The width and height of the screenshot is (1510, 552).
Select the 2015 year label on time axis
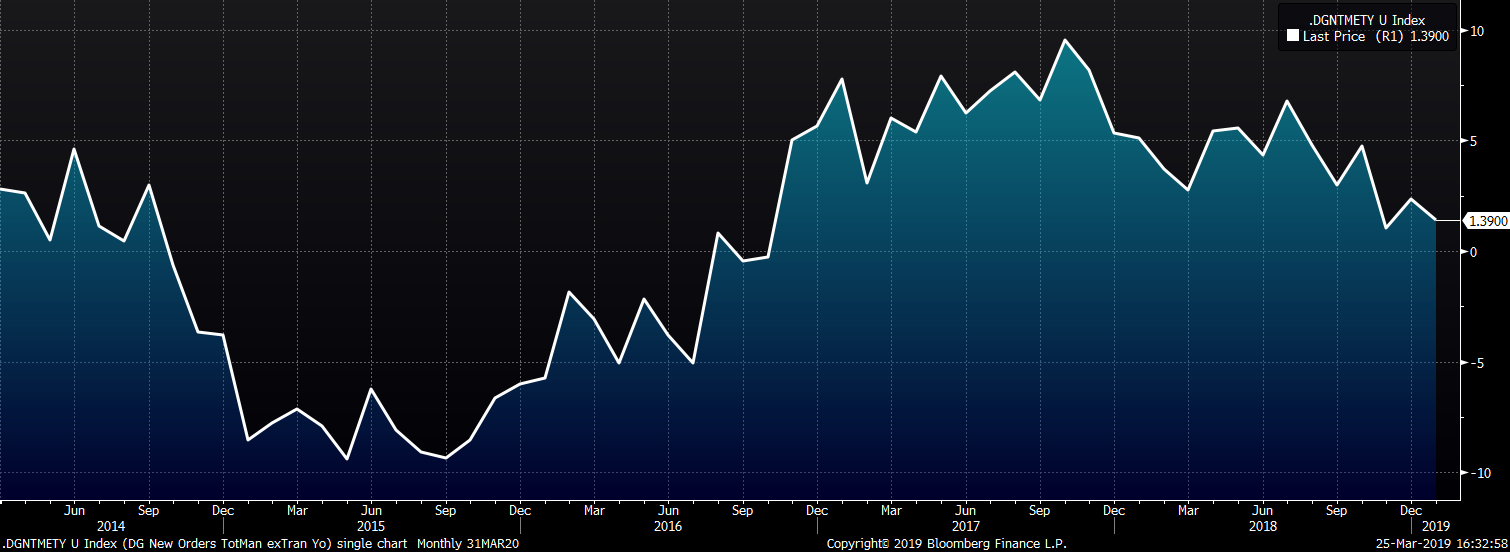370,526
